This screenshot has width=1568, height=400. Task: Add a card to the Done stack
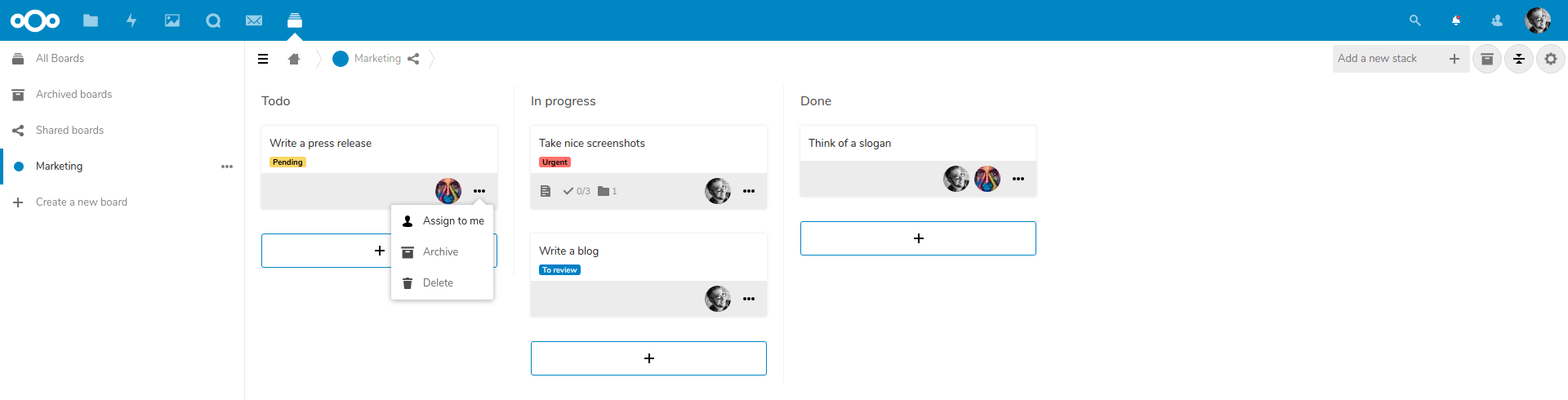point(918,238)
